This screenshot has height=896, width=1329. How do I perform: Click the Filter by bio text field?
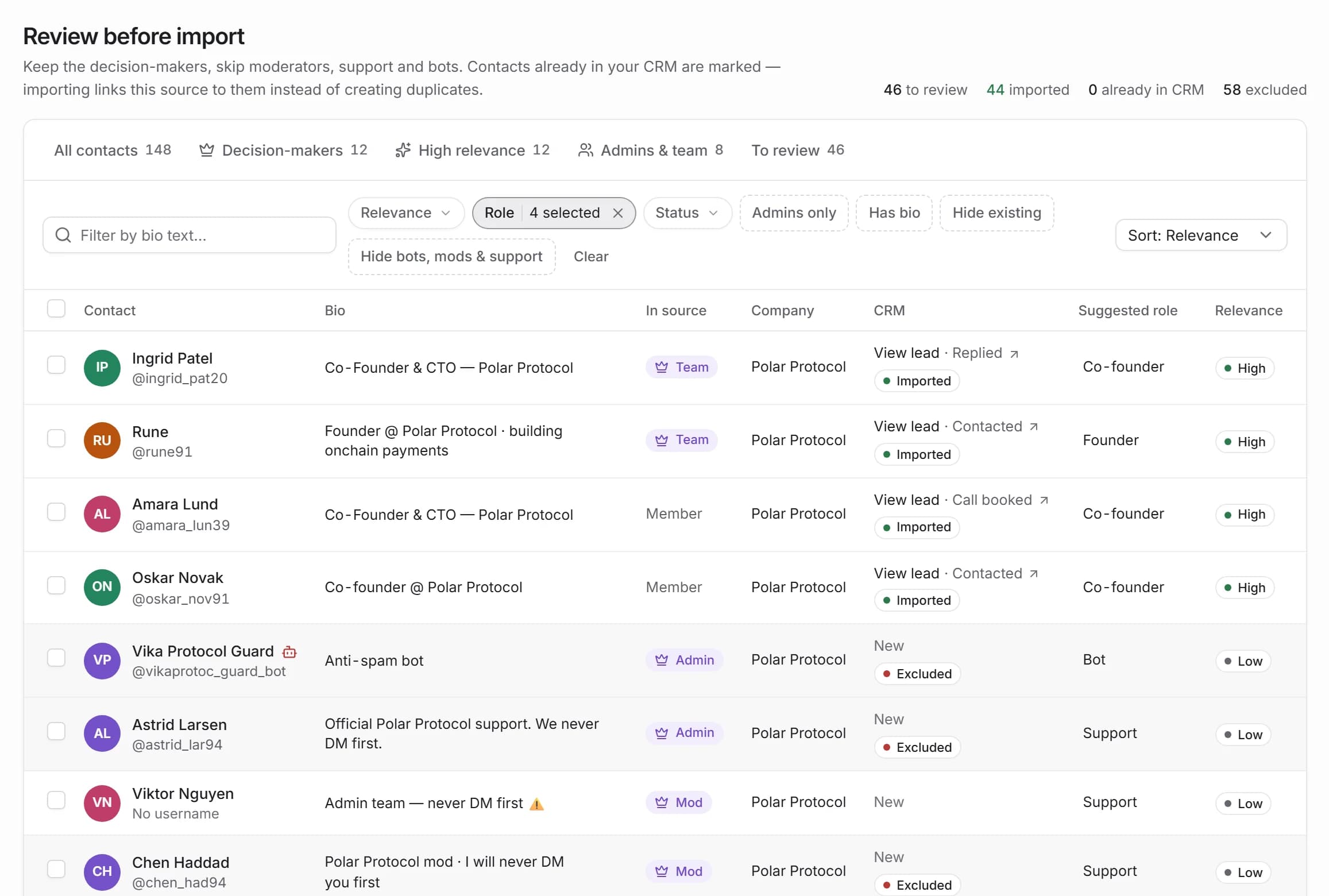point(190,235)
